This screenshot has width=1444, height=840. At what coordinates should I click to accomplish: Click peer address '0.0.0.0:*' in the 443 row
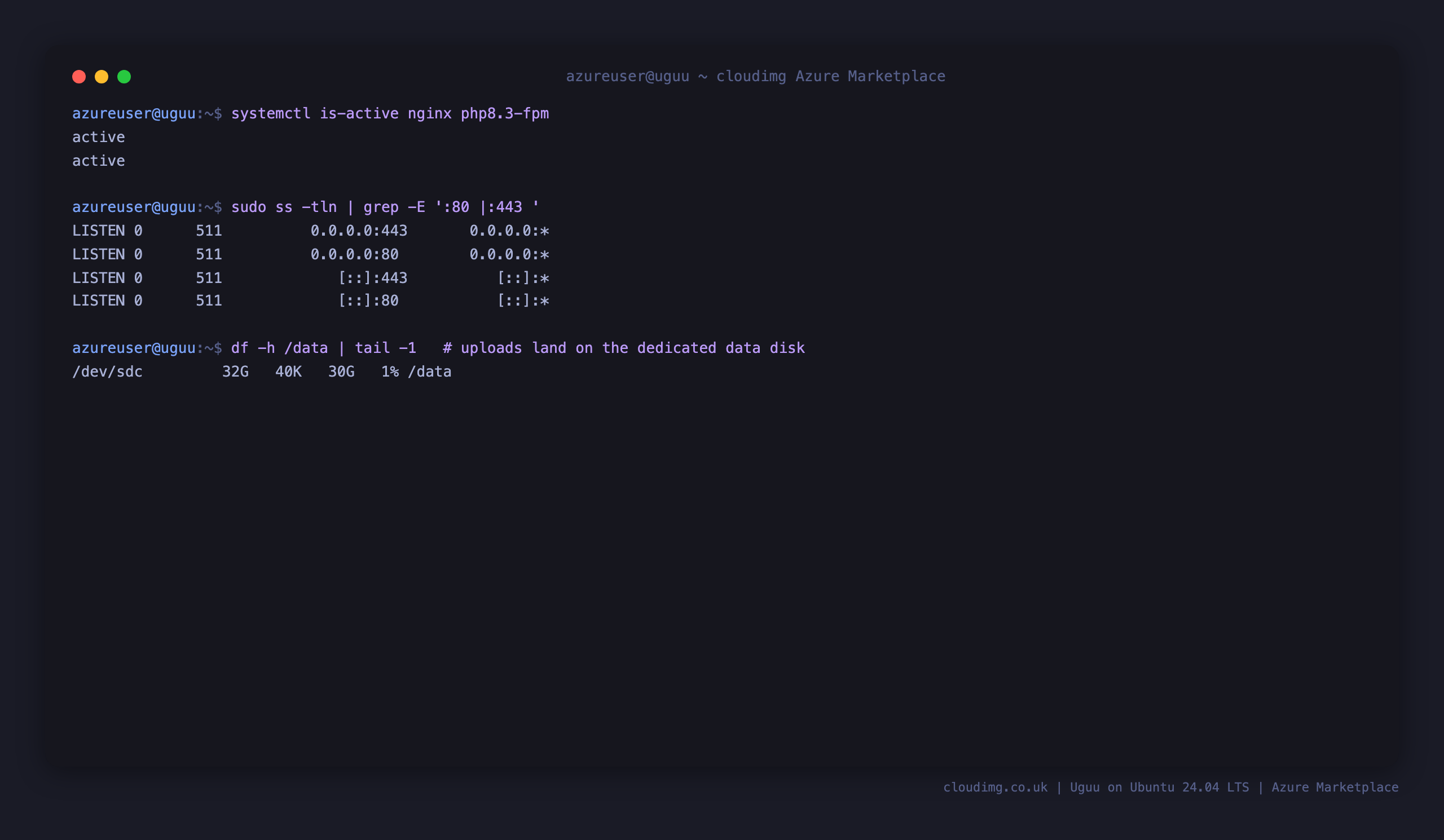[x=509, y=231]
